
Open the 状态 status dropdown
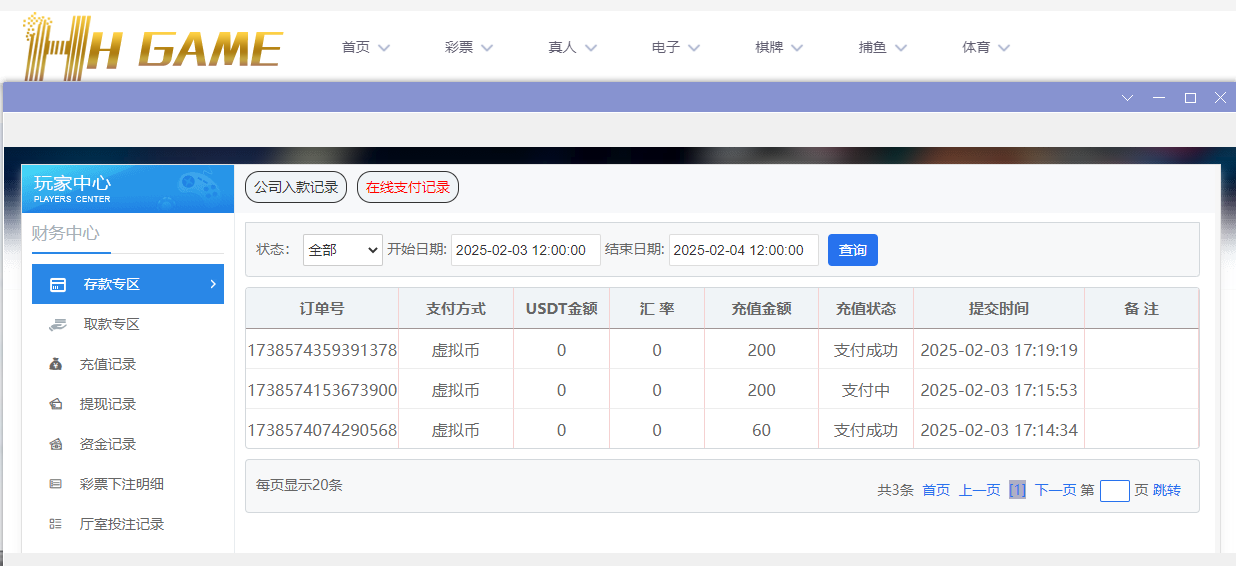point(342,250)
